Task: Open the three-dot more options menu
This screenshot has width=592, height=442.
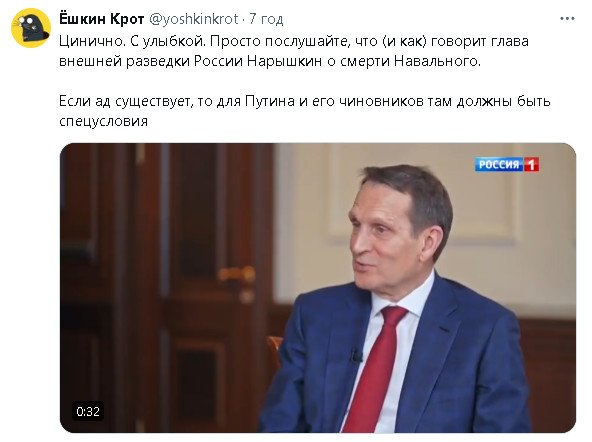Action: coord(567,19)
